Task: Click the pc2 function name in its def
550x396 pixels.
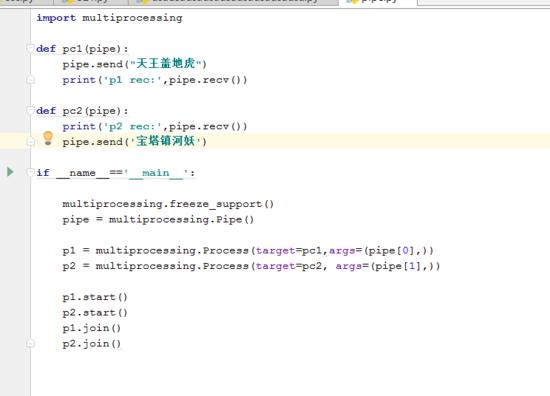Action: (x=72, y=111)
